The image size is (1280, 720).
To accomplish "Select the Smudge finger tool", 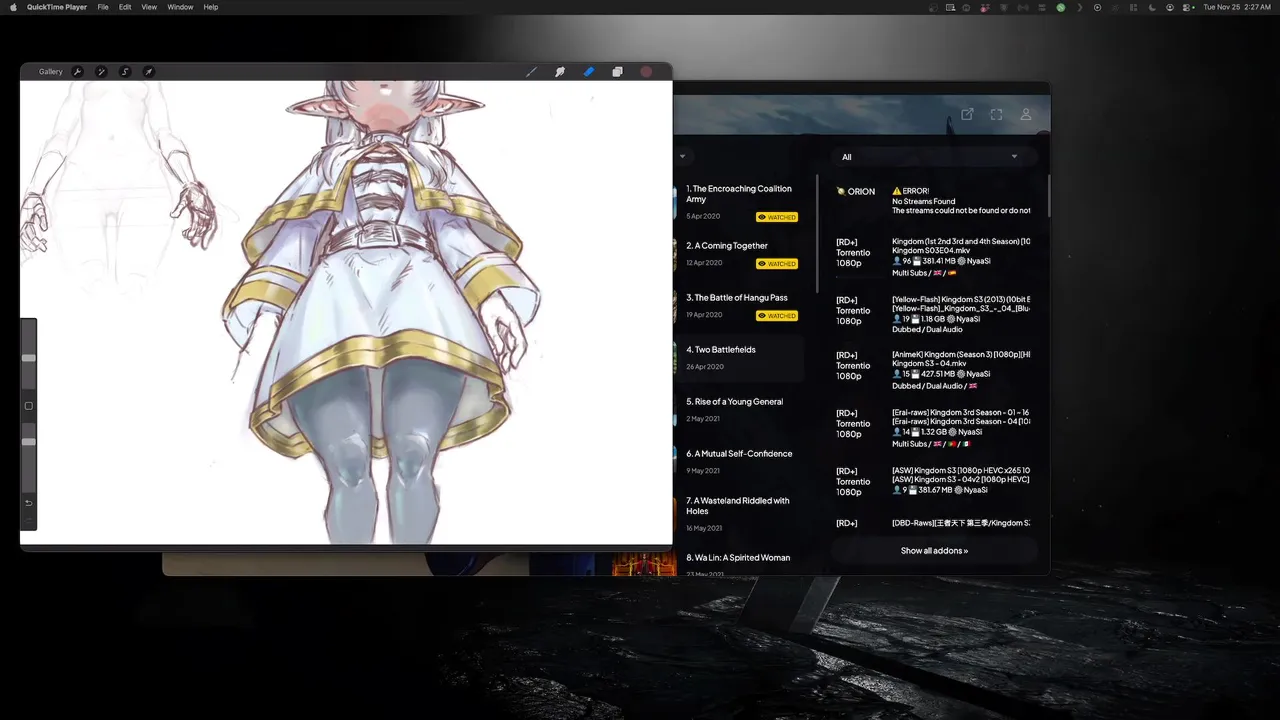I will [x=560, y=72].
